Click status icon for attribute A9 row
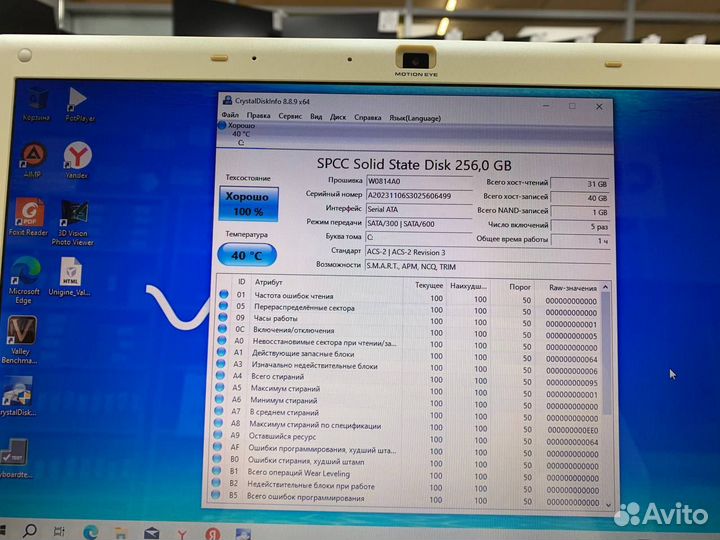 point(218,434)
